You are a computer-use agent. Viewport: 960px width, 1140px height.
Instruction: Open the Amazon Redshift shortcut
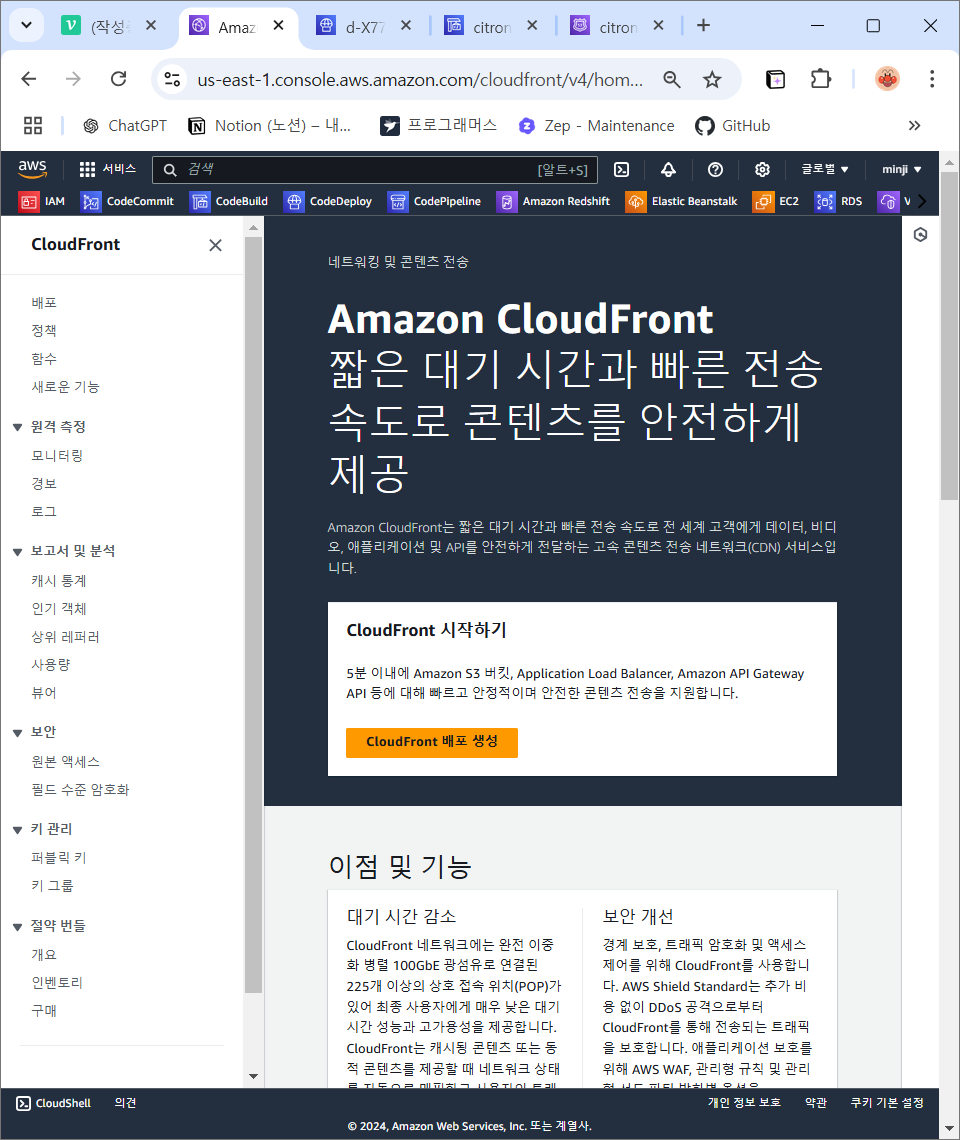pyautogui.click(x=553, y=201)
